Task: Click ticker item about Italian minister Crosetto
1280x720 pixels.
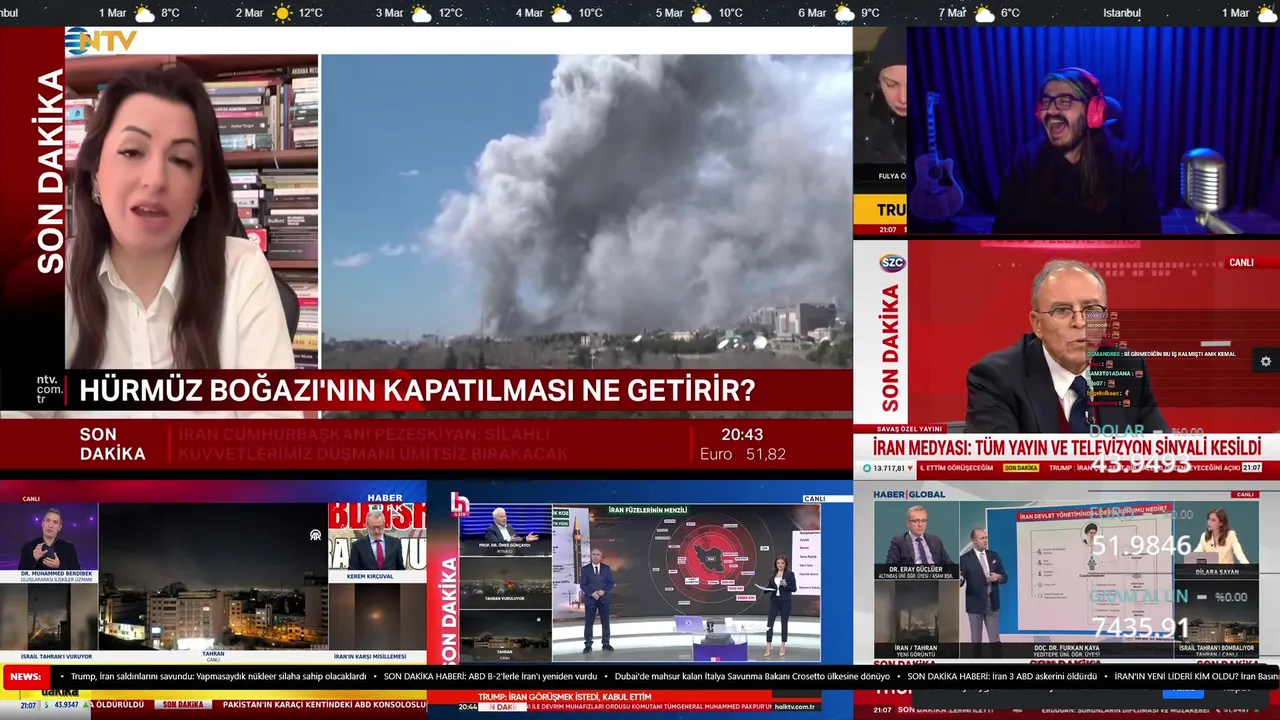Action: point(752,677)
